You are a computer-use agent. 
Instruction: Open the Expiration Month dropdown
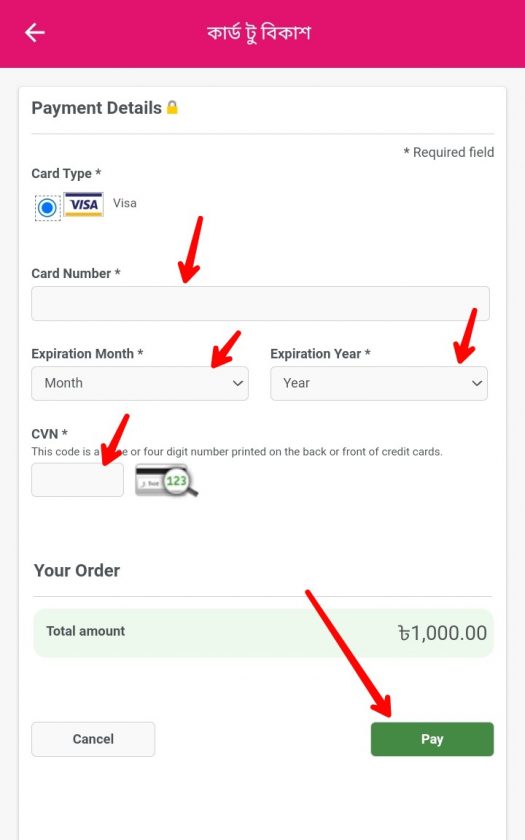click(140, 383)
